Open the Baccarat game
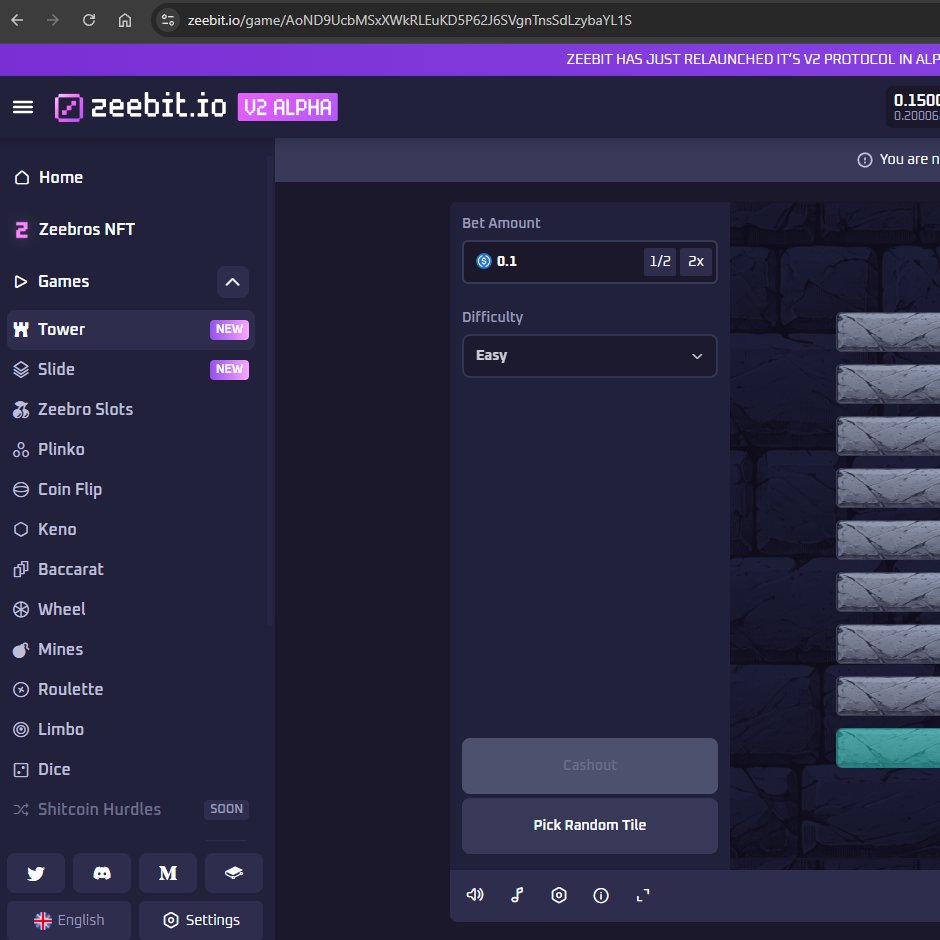This screenshot has width=940, height=940. click(131, 570)
